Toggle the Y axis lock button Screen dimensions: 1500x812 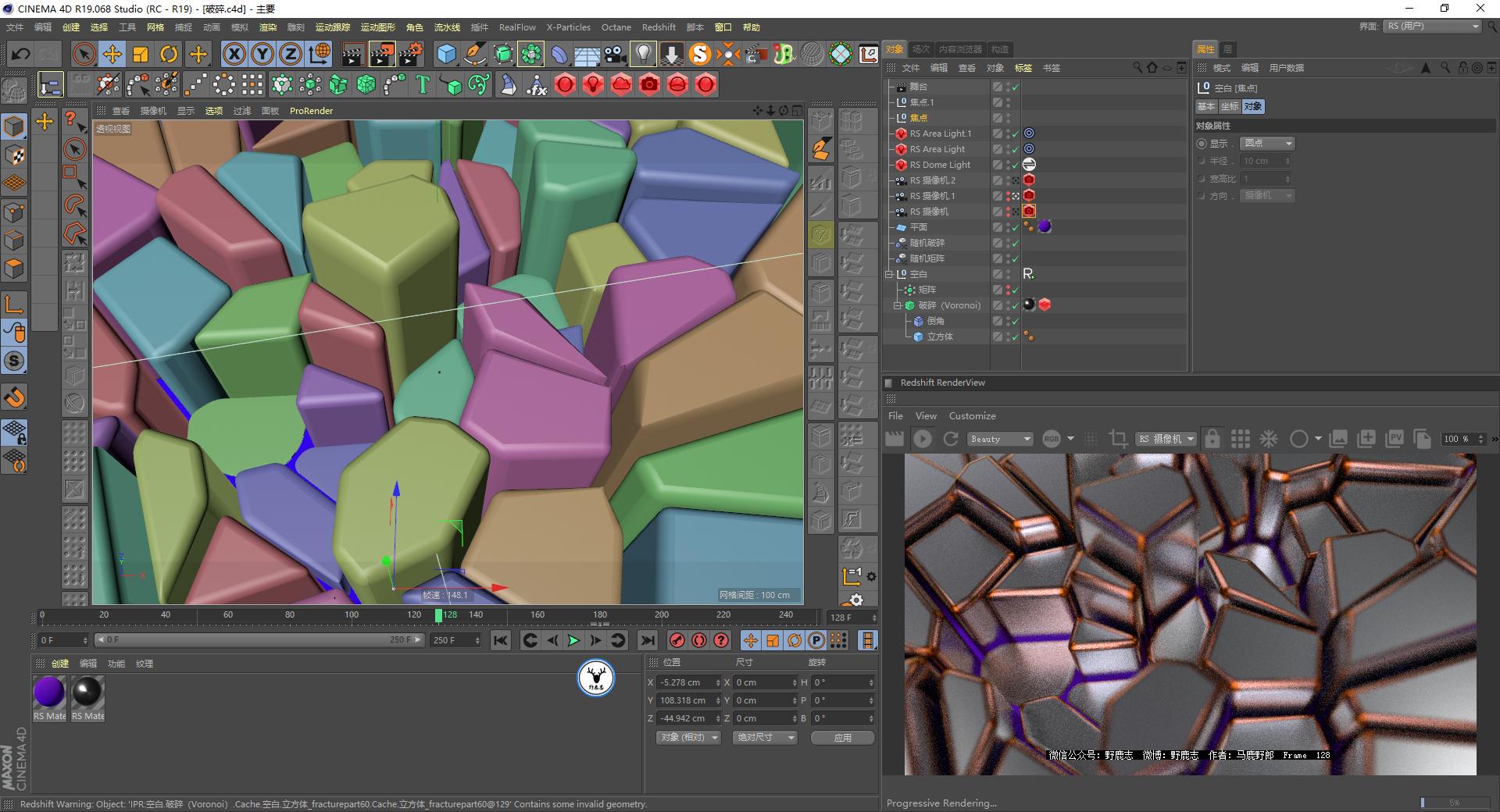(x=262, y=54)
